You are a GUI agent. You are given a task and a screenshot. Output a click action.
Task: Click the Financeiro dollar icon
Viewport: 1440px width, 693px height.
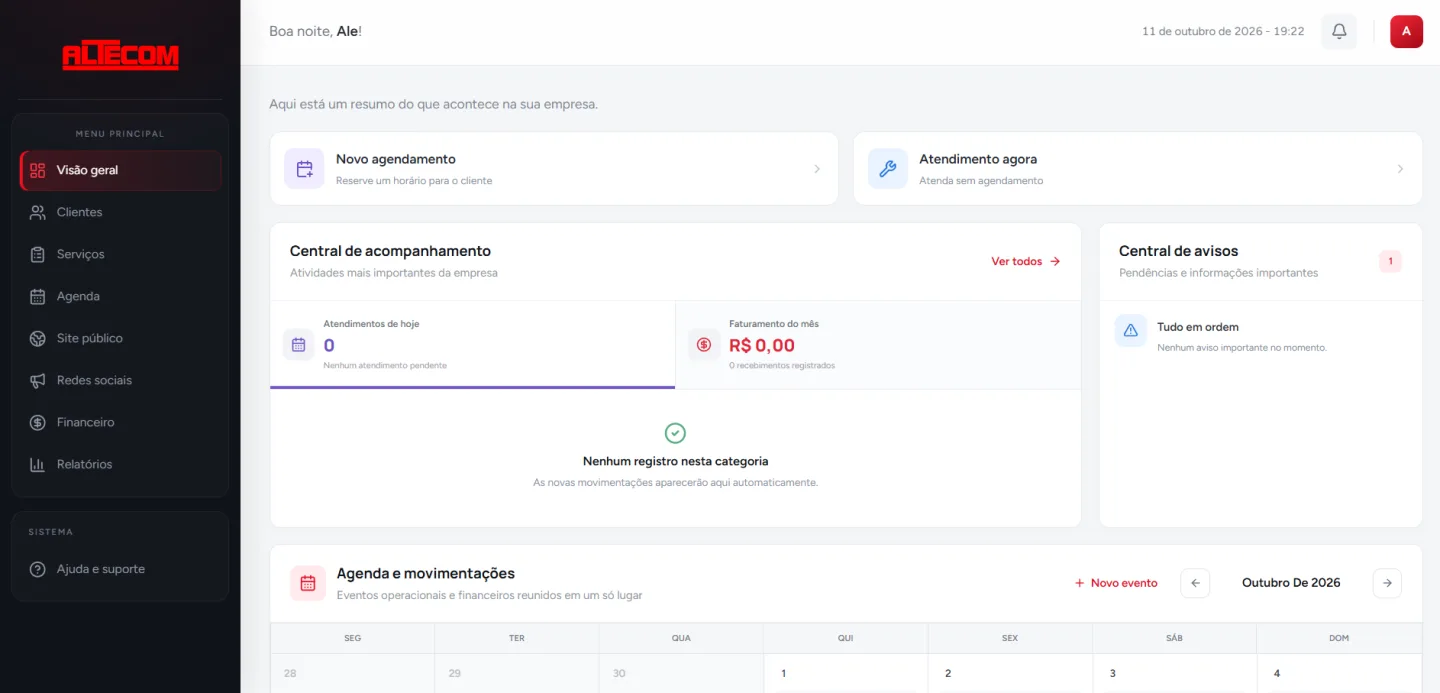[38, 422]
